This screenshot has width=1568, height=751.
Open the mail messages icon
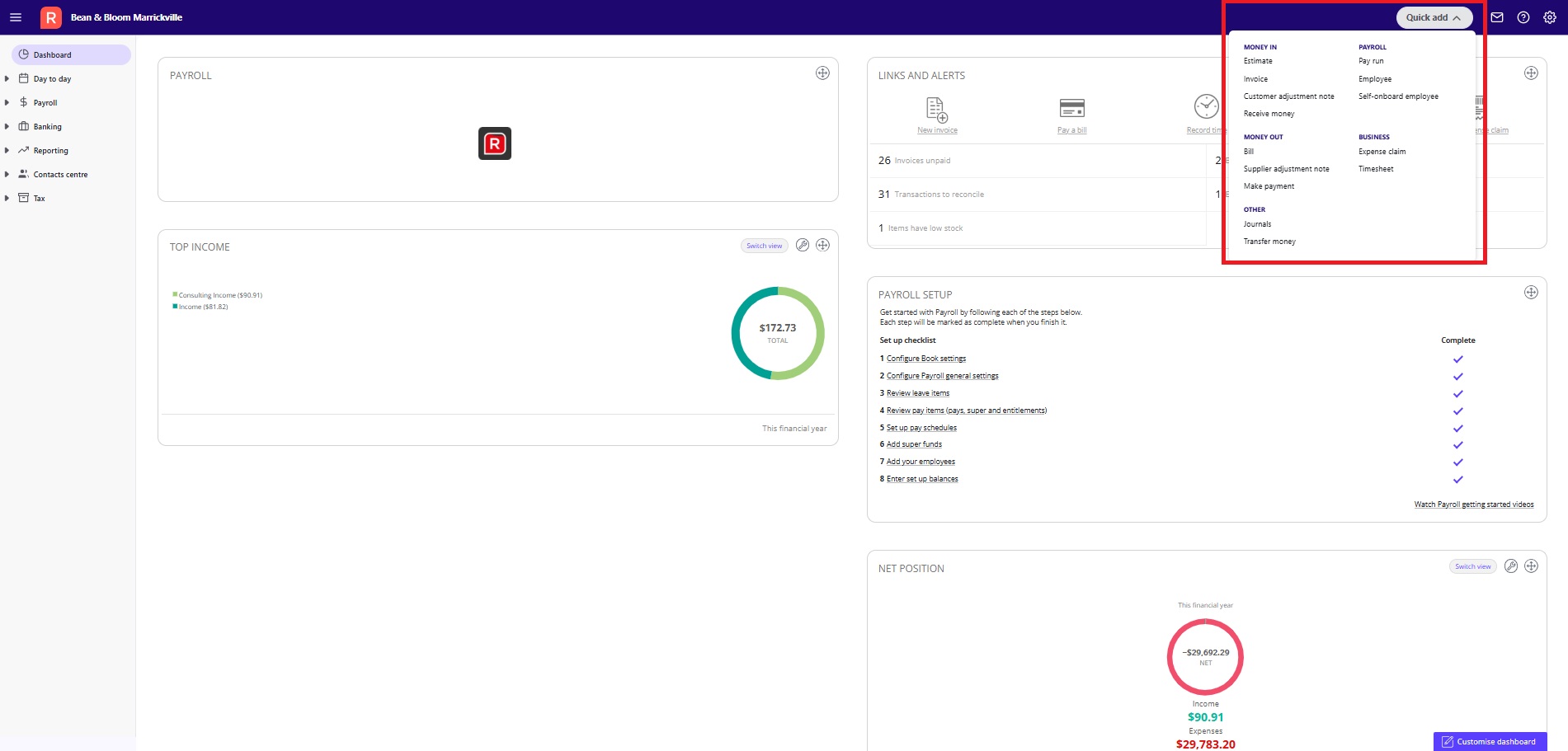(x=1497, y=17)
